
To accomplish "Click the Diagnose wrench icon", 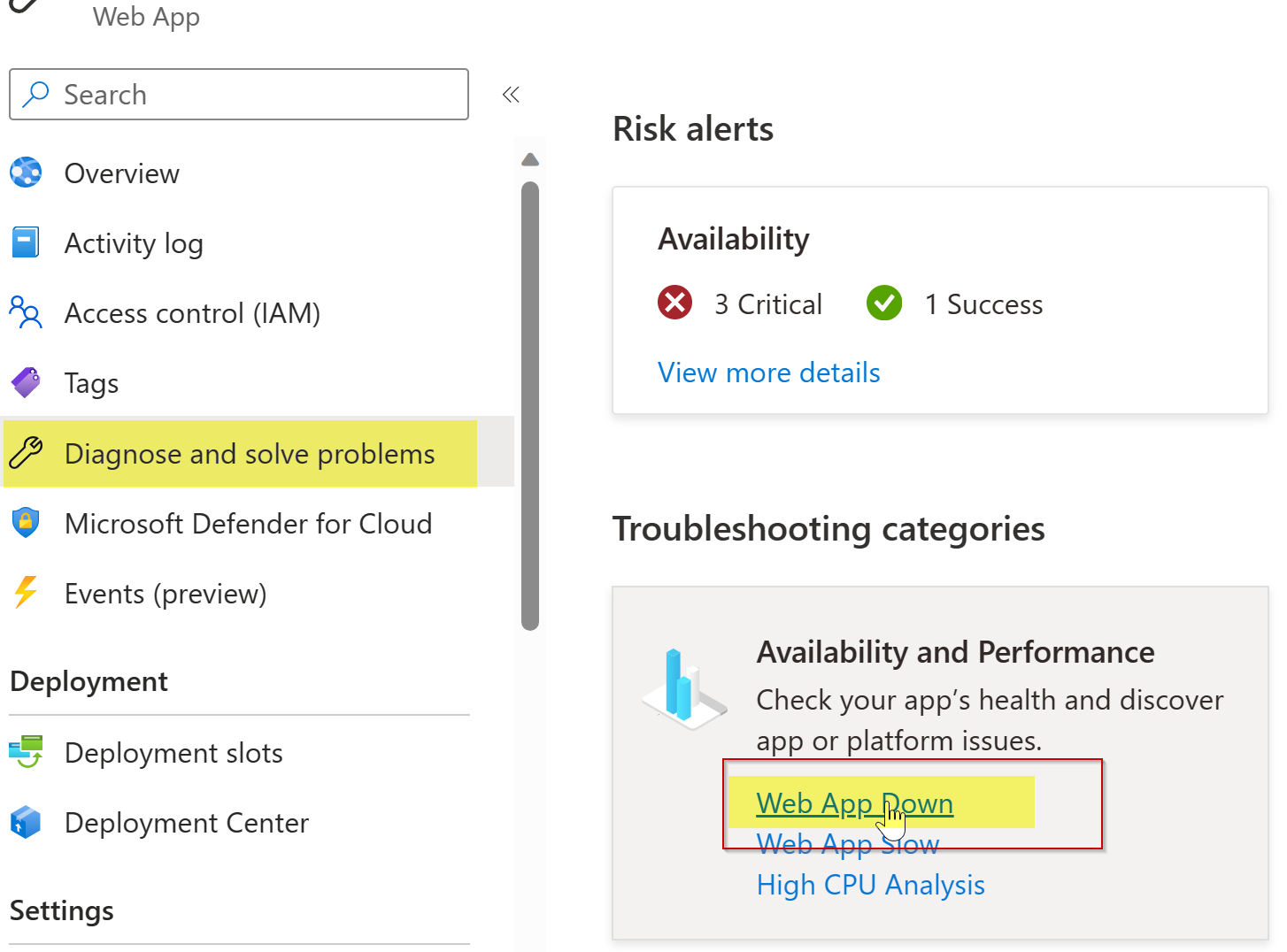I will 26,452.
